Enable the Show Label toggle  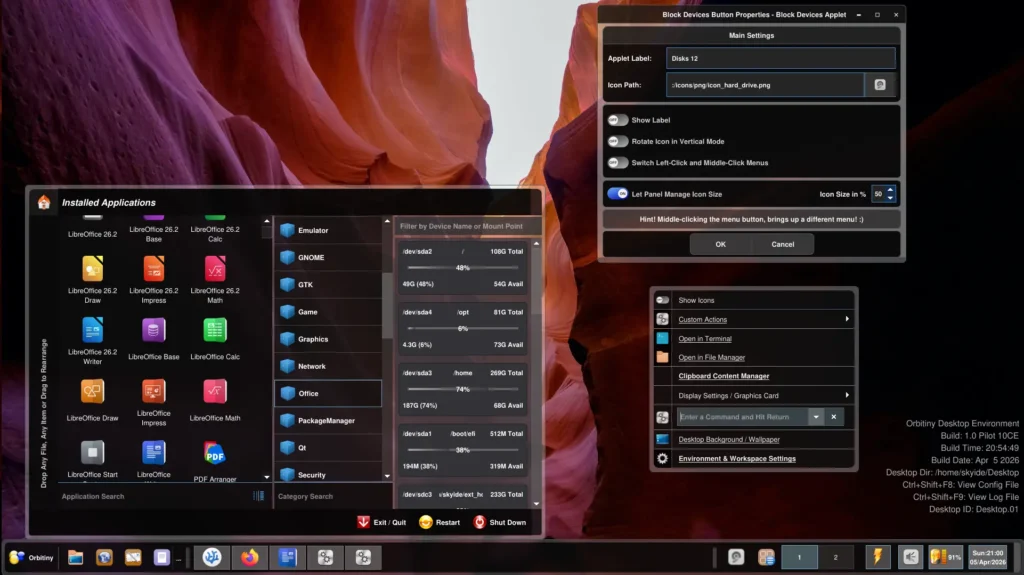618,120
